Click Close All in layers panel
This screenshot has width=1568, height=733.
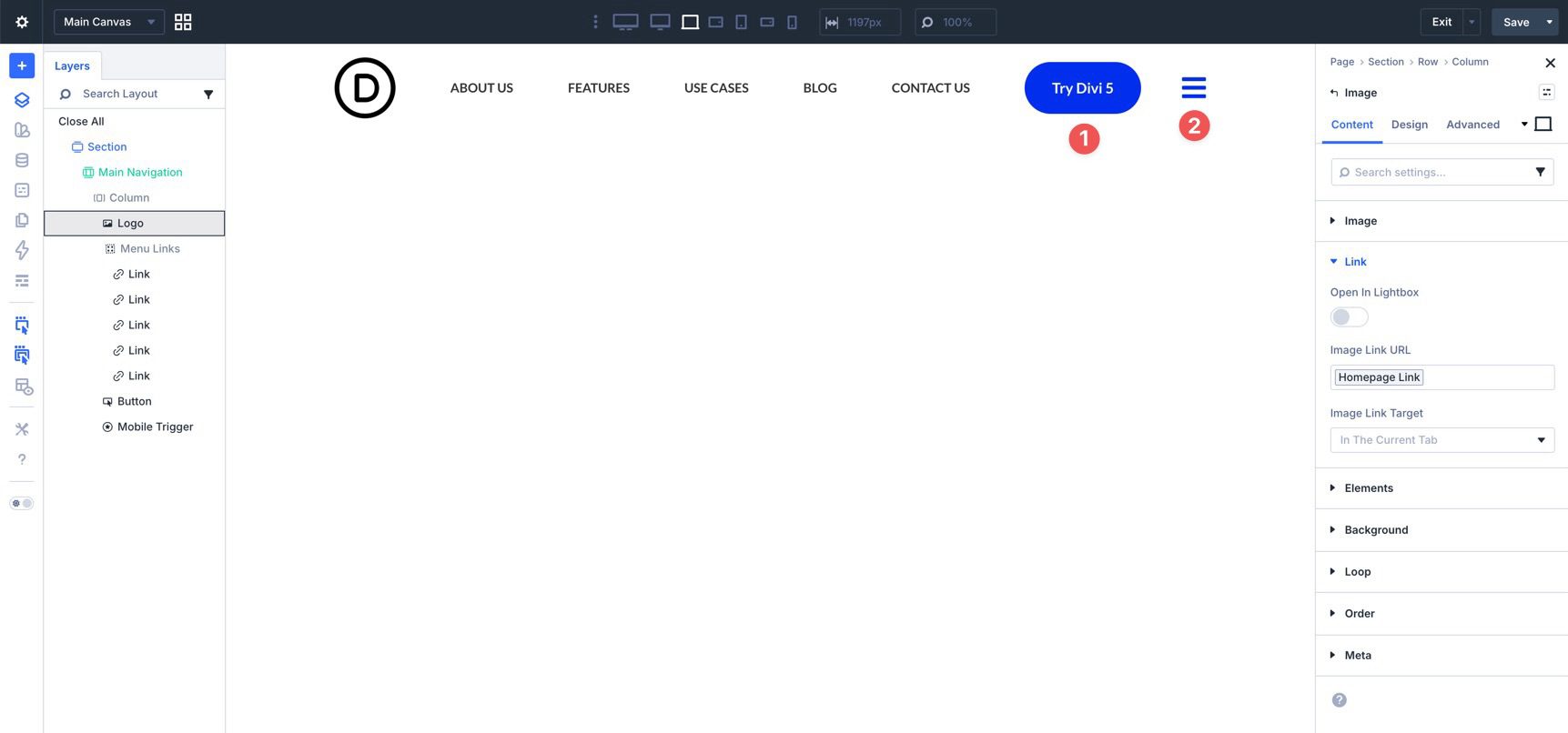(x=81, y=121)
